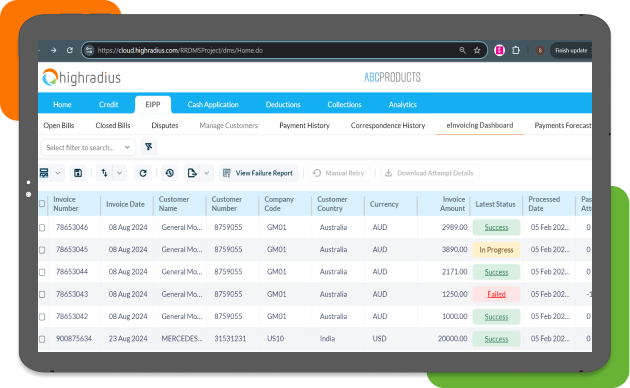Click the Finish update button

[x=571, y=50]
